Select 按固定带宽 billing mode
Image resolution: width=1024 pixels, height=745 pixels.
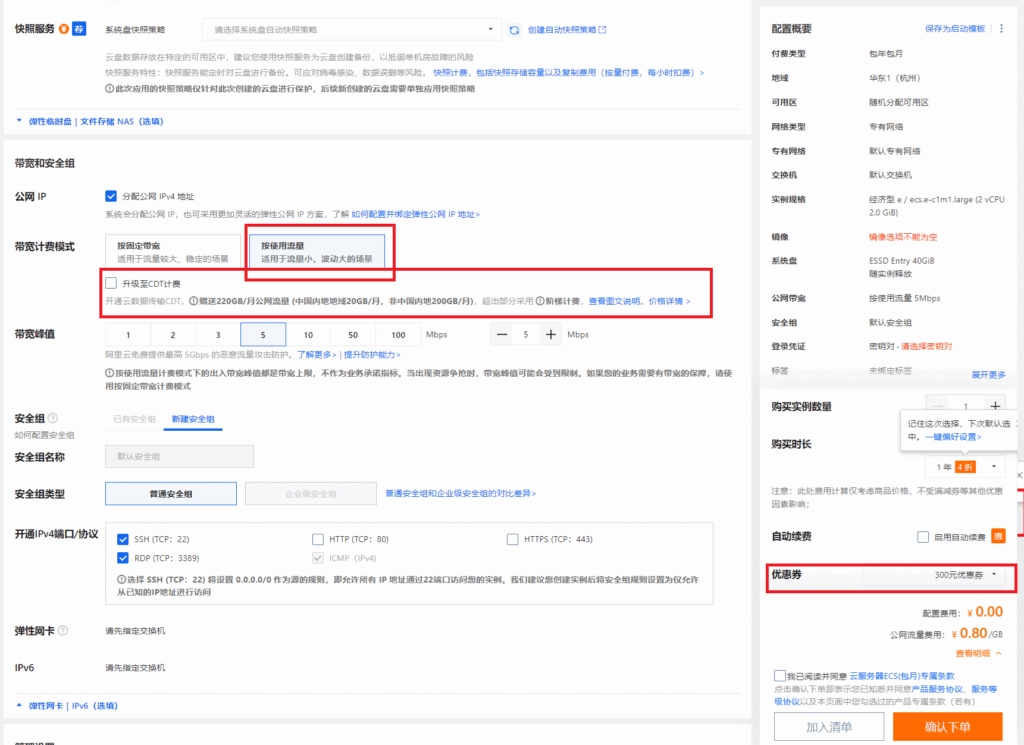click(x=174, y=251)
